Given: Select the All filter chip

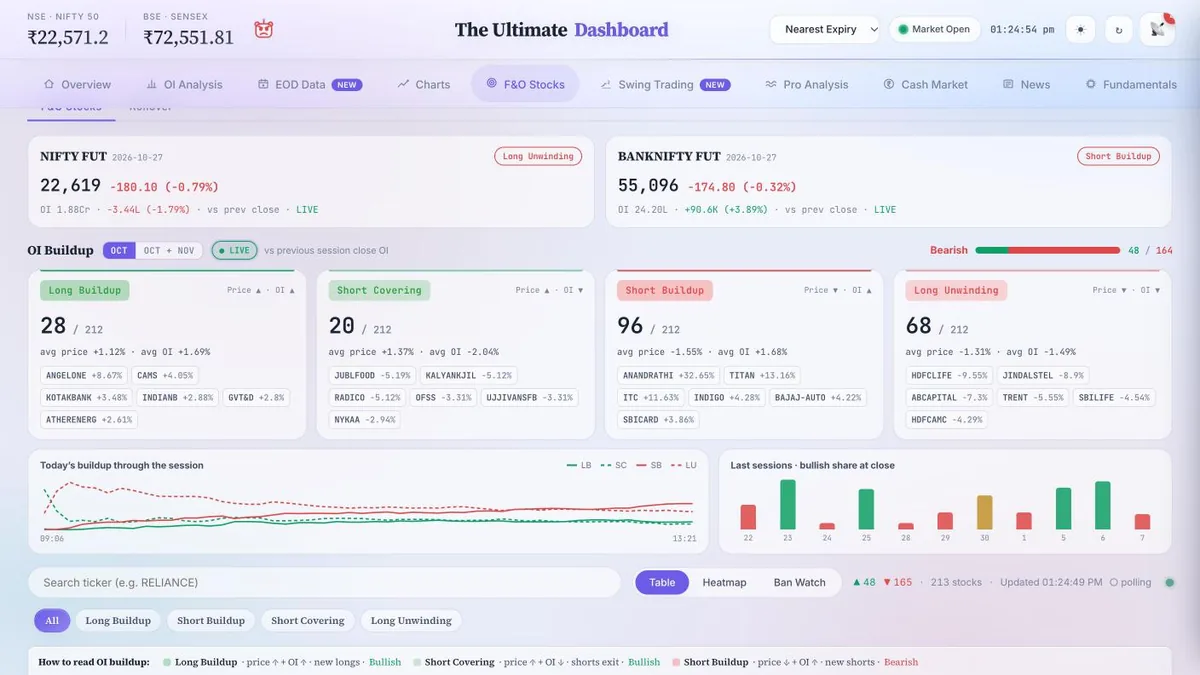Looking at the screenshot, I should coord(52,621).
